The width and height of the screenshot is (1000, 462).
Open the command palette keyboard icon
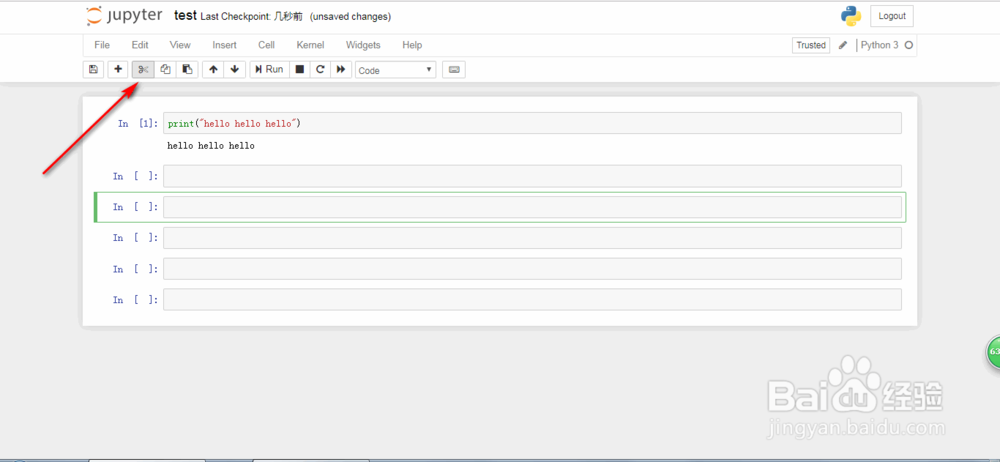[x=454, y=70]
